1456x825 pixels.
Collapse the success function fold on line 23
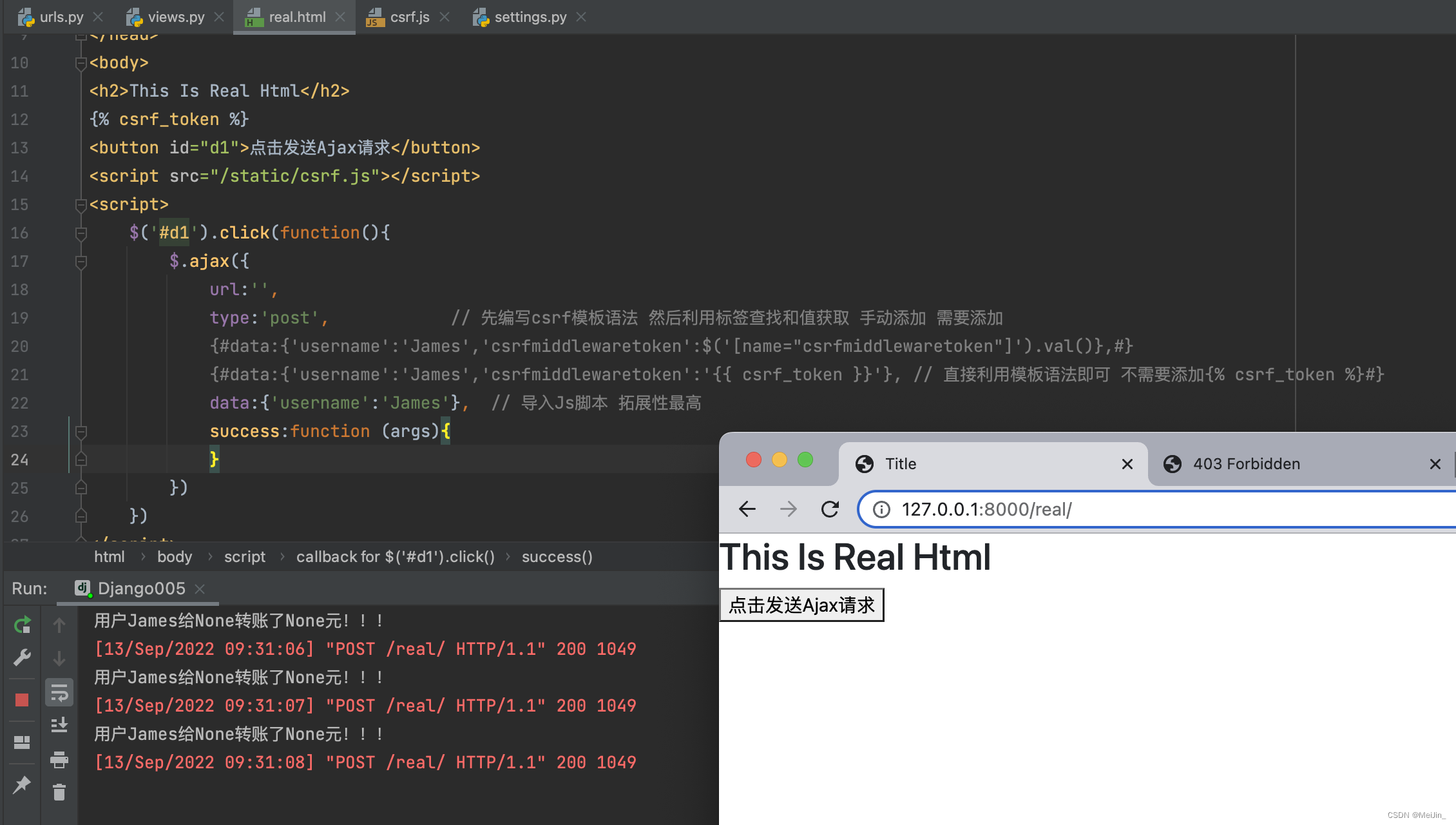81,432
